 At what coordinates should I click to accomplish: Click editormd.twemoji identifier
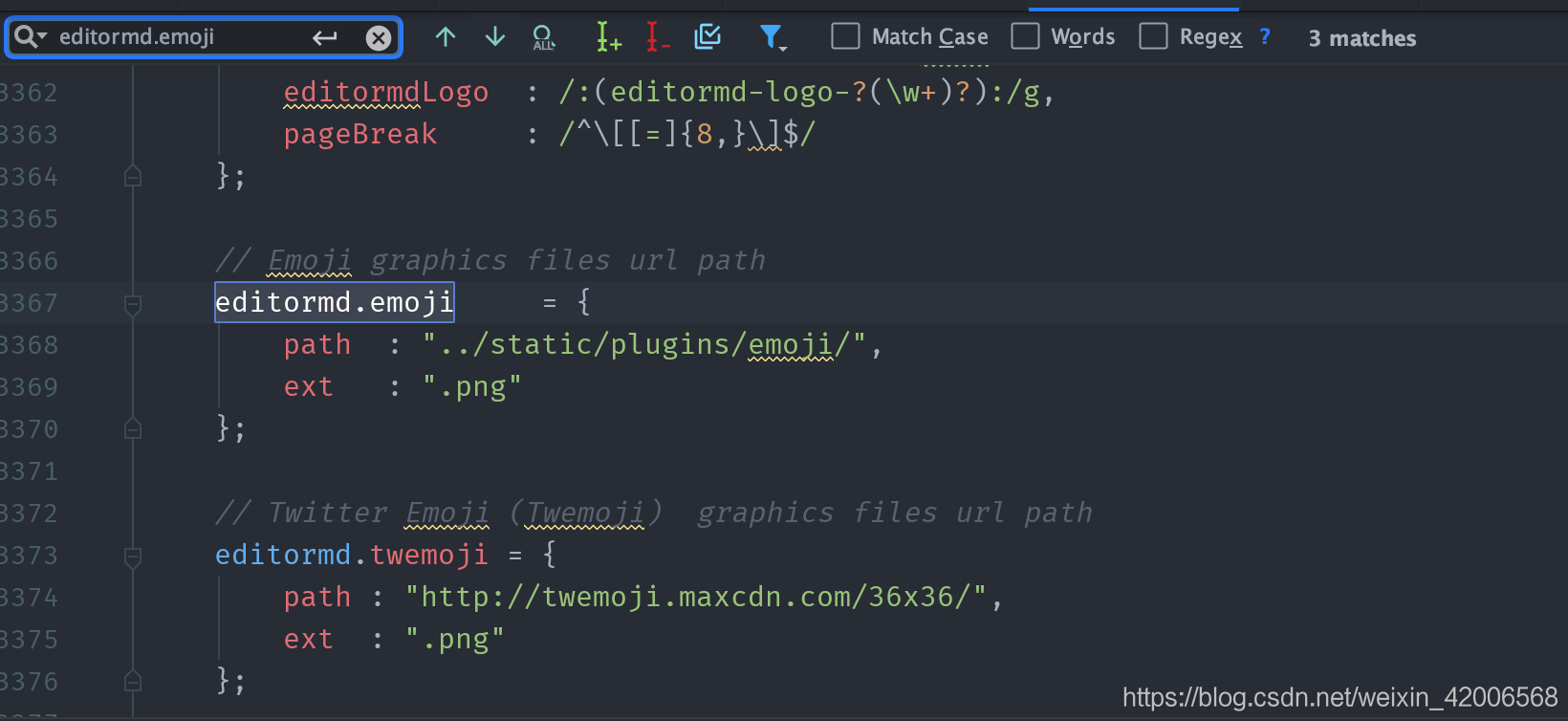(x=351, y=555)
